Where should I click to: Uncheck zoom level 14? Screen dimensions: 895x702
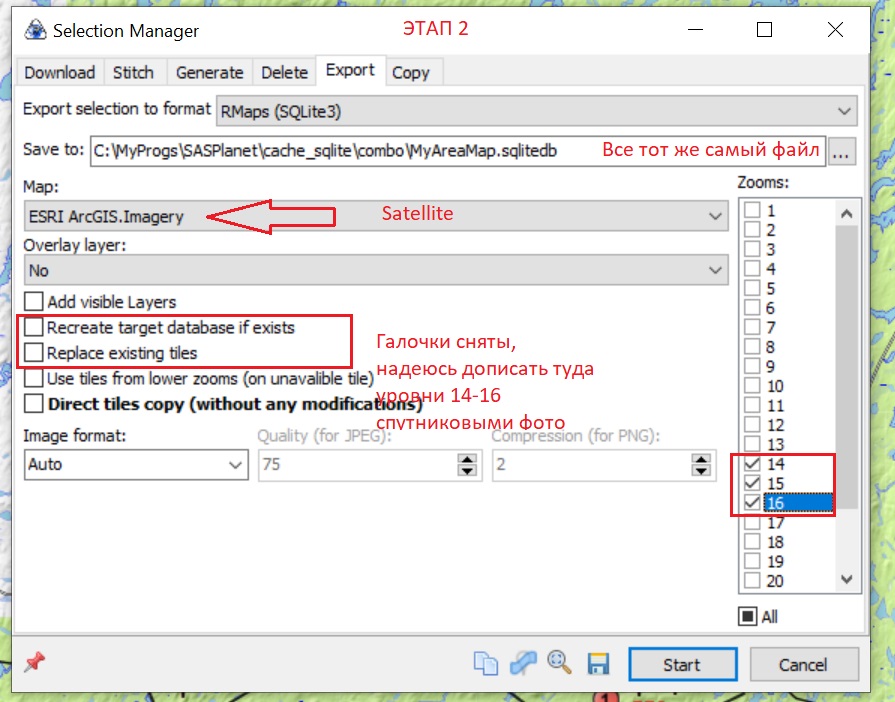pos(752,465)
